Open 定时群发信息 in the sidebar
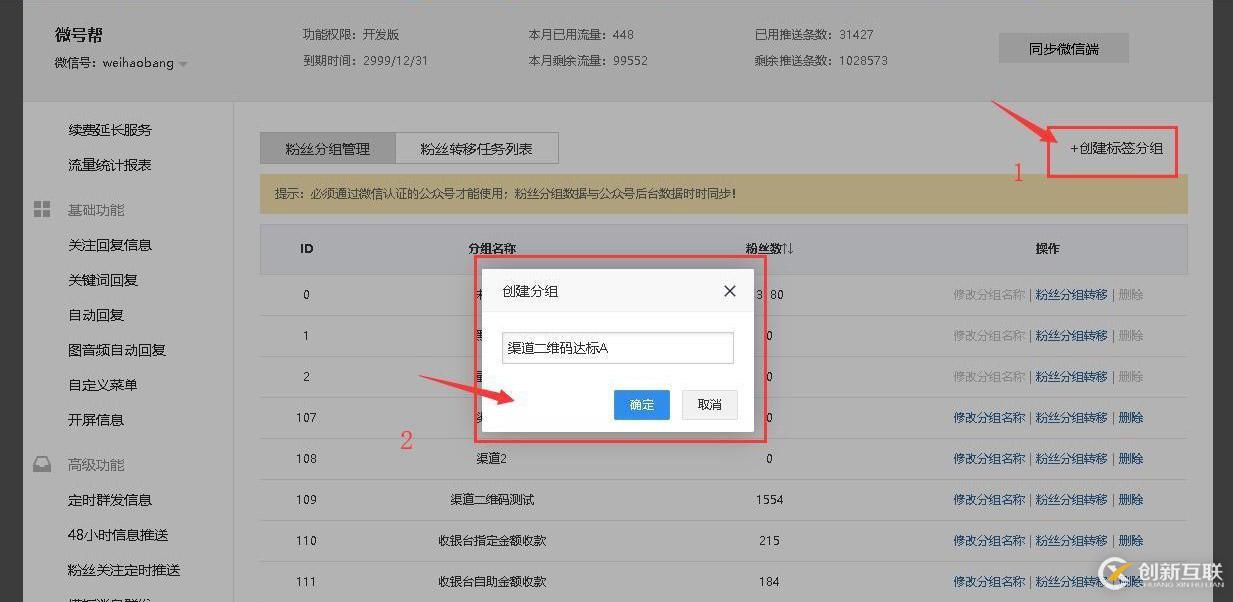Screen dimensions: 1233x602 click(x=110, y=500)
